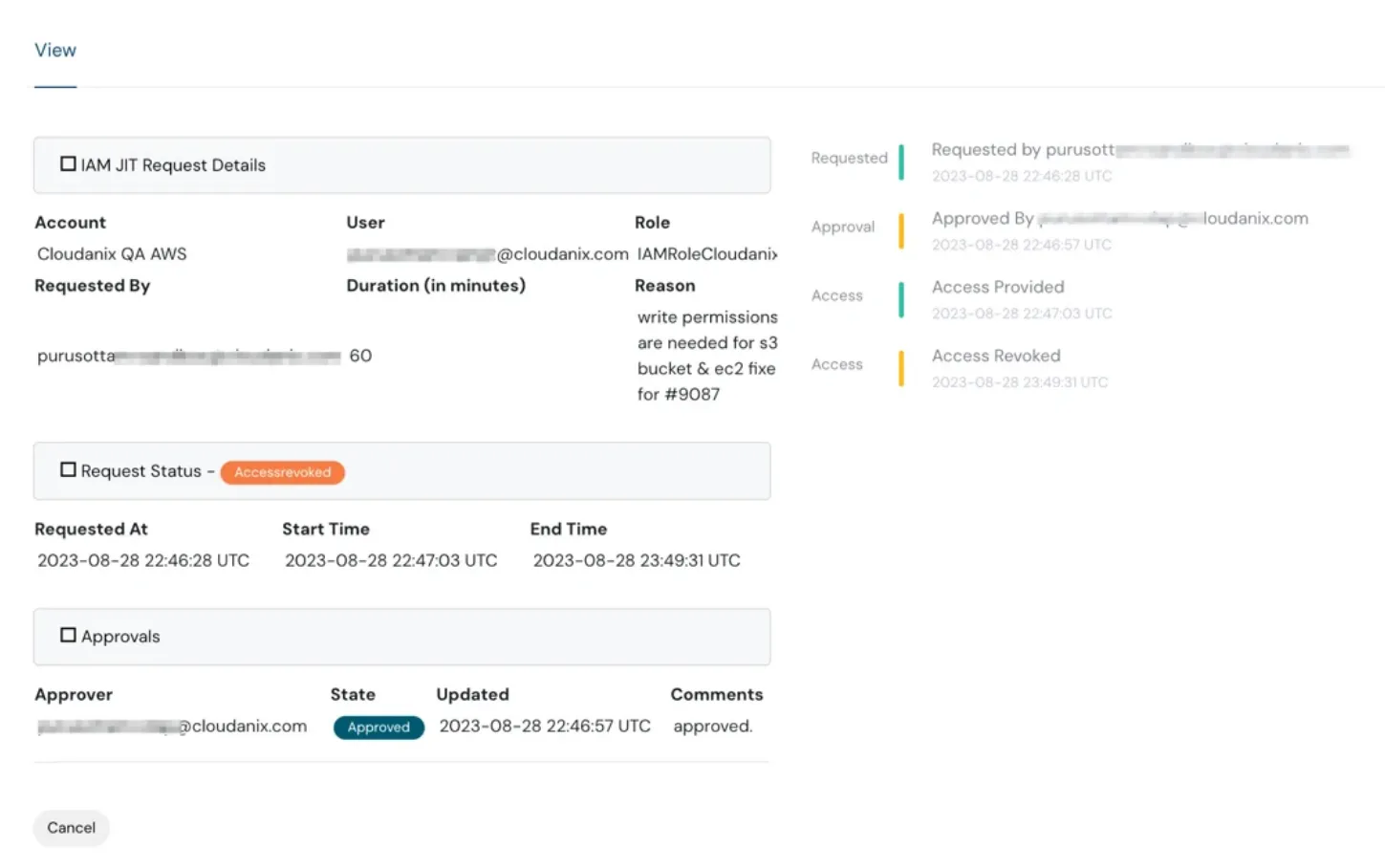Click the Request Status section icon

coord(67,468)
